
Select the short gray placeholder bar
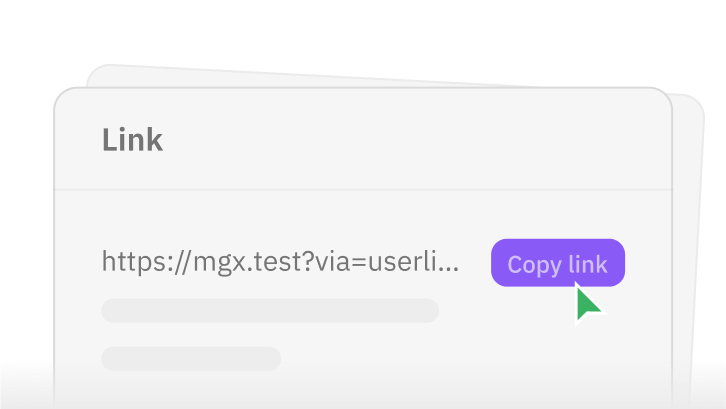point(191,358)
